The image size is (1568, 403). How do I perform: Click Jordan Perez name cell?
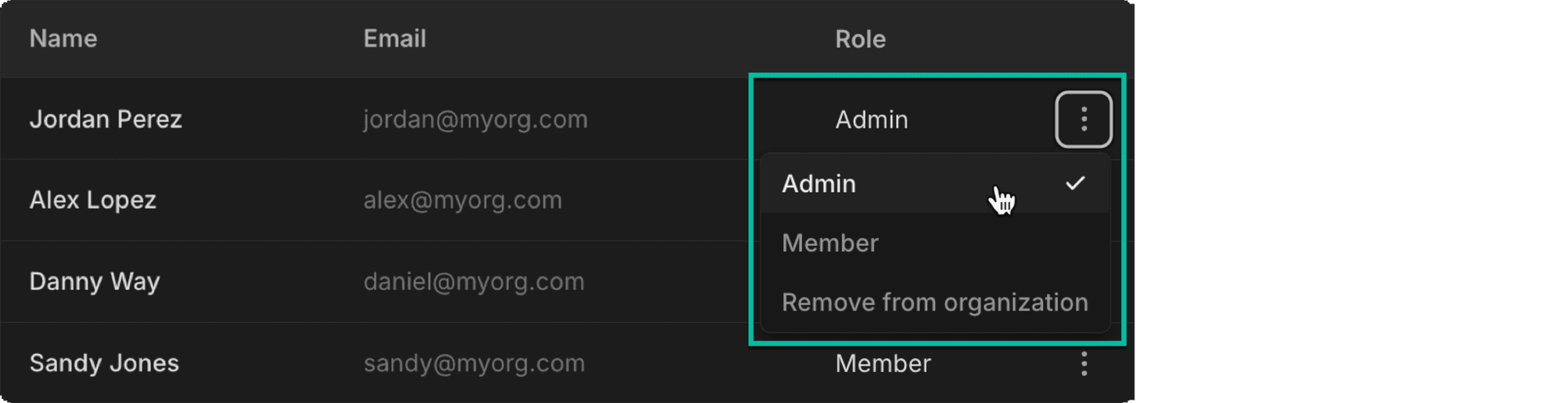point(105,119)
